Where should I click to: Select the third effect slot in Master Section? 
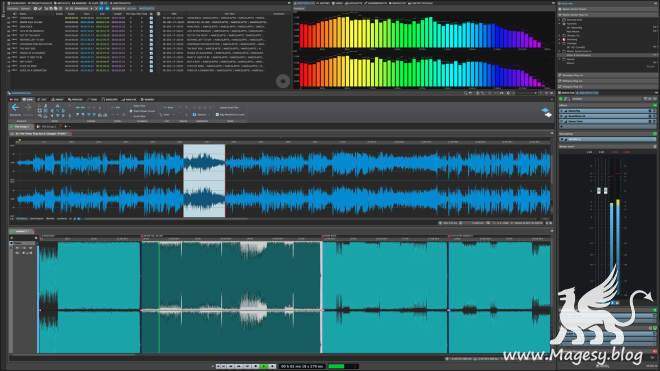pos(608,121)
